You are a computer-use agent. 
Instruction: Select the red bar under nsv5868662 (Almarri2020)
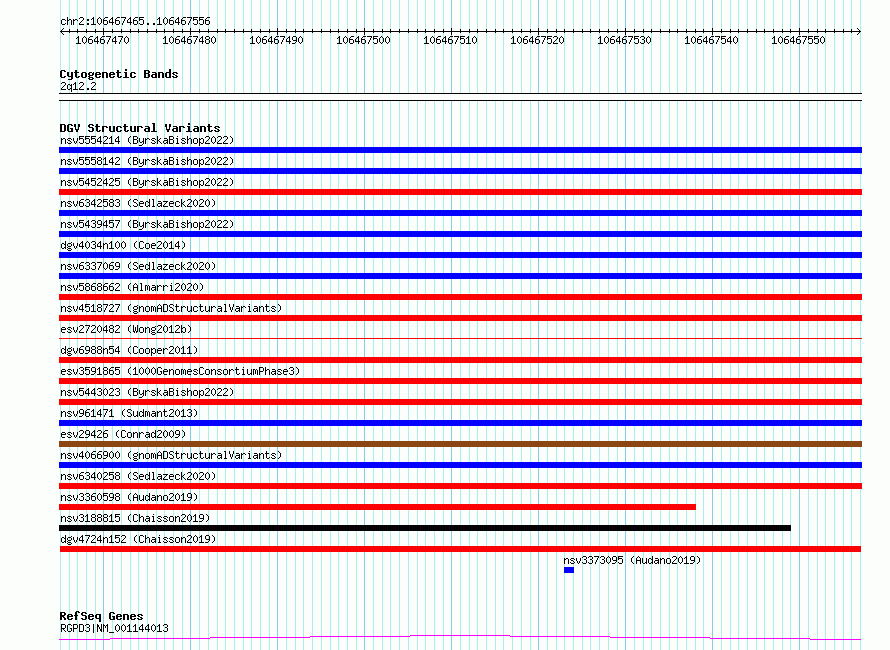pyautogui.click(x=460, y=297)
